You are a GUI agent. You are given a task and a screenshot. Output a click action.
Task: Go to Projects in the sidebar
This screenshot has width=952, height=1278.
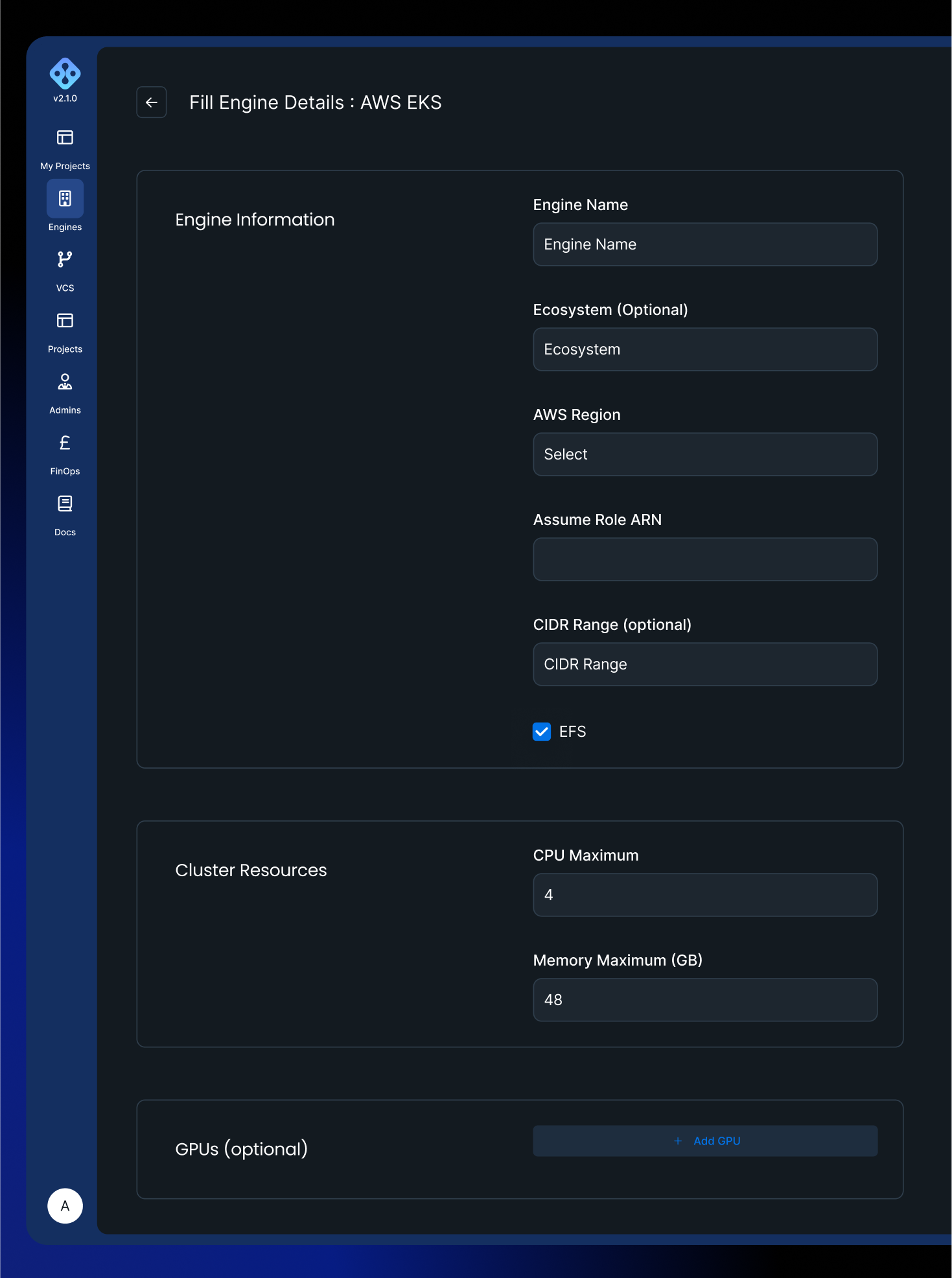click(x=65, y=332)
